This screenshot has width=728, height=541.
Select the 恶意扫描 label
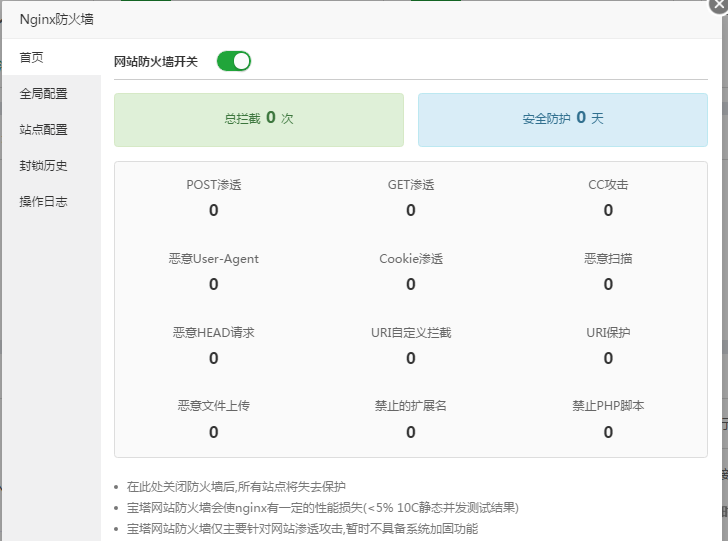608,259
